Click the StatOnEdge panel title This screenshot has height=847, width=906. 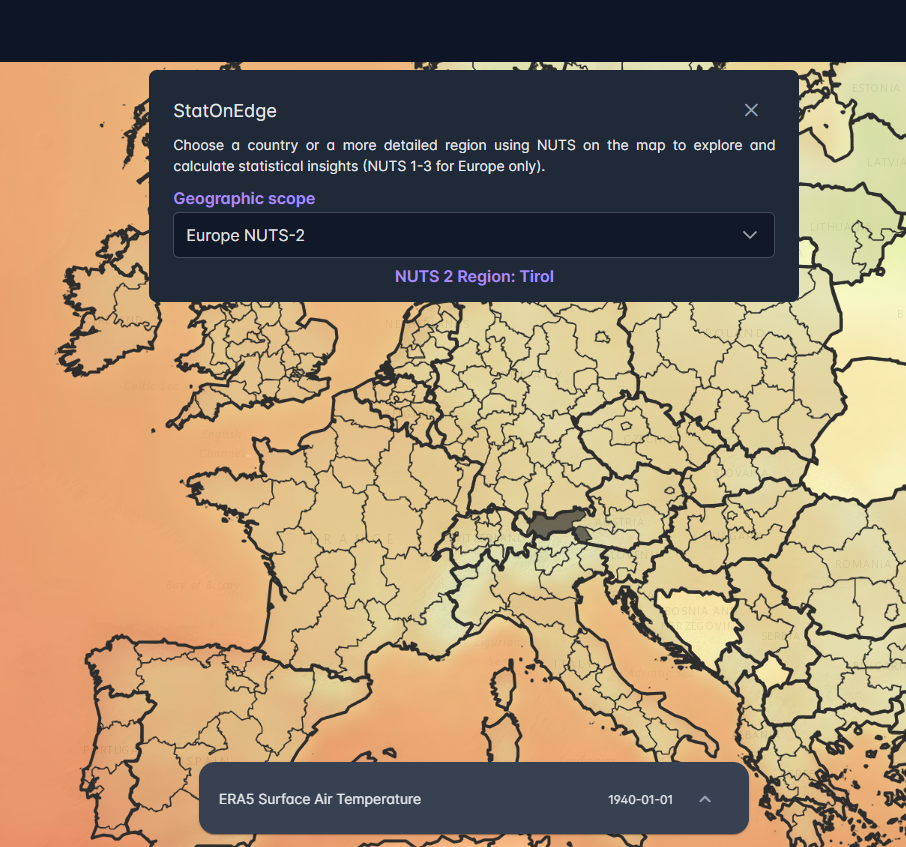pos(225,111)
